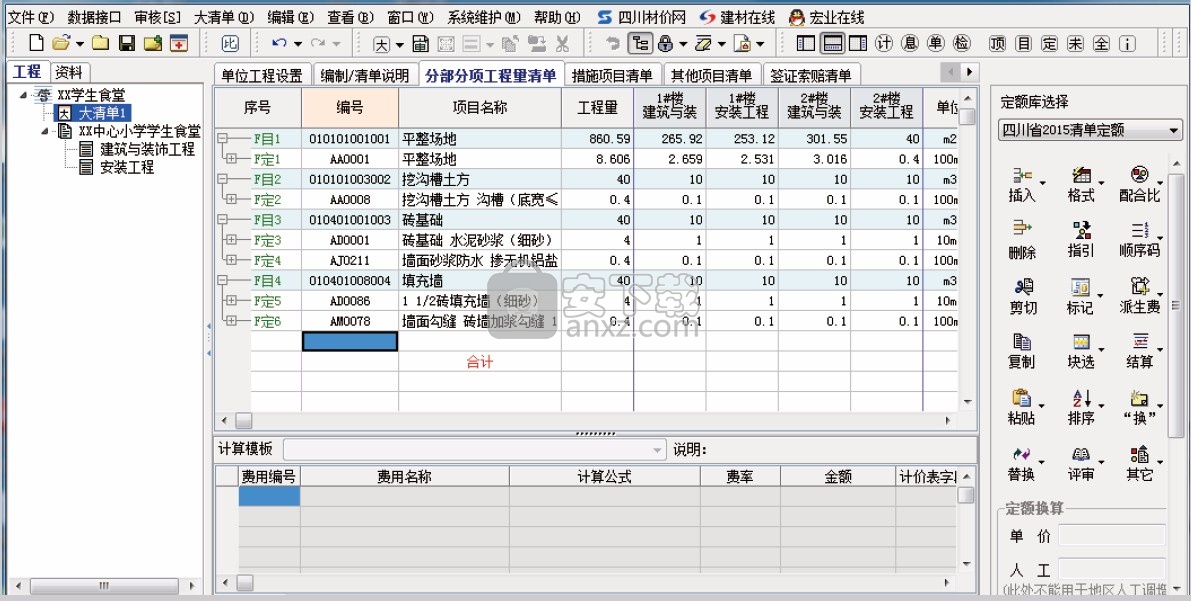Collapse row F目1 expander

coord(223,139)
